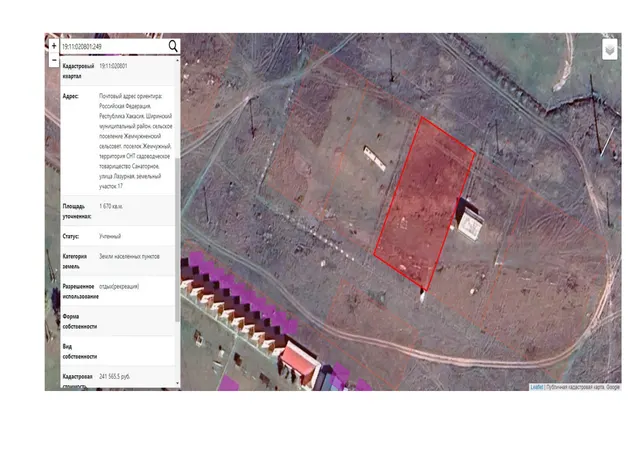Click the 'Адрес:' label
The width and height of the screenshot is (640, 453).
pyautogui.click(x=70, y=96)
